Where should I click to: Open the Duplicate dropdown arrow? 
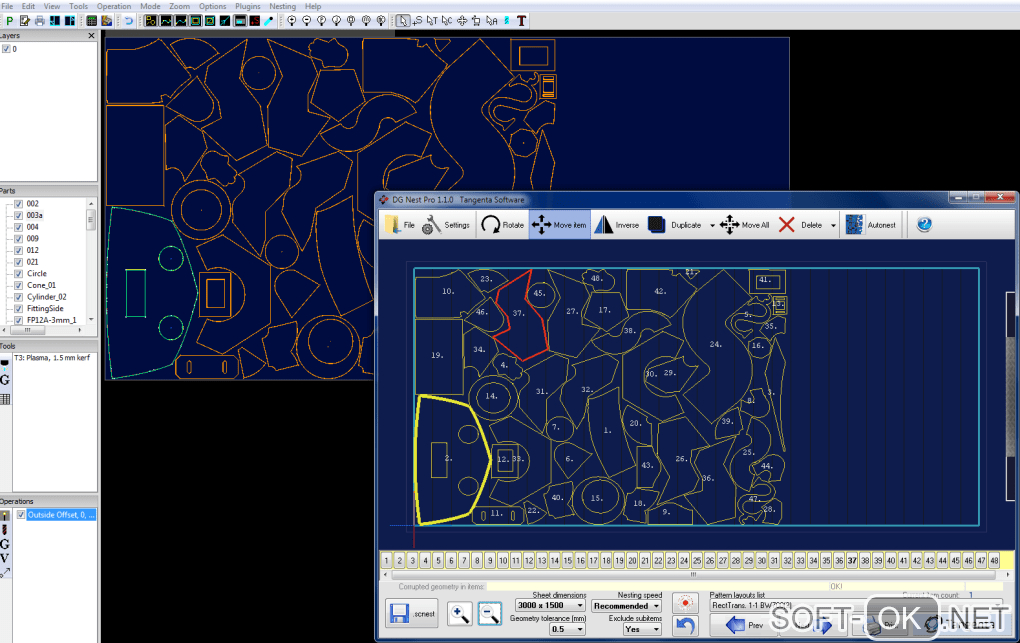(712, 225)
